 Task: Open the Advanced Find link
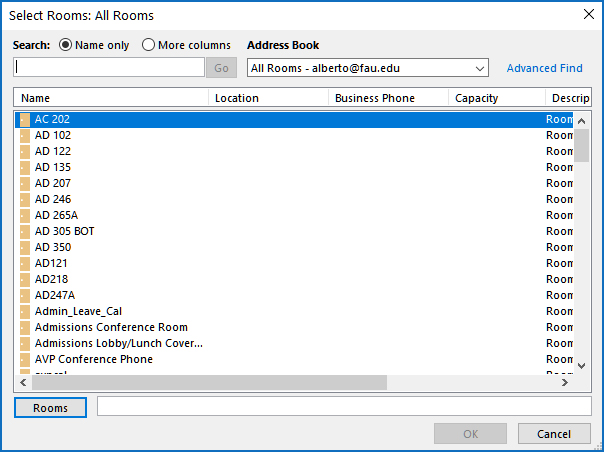pyautogui.click(x=544, y=68)
